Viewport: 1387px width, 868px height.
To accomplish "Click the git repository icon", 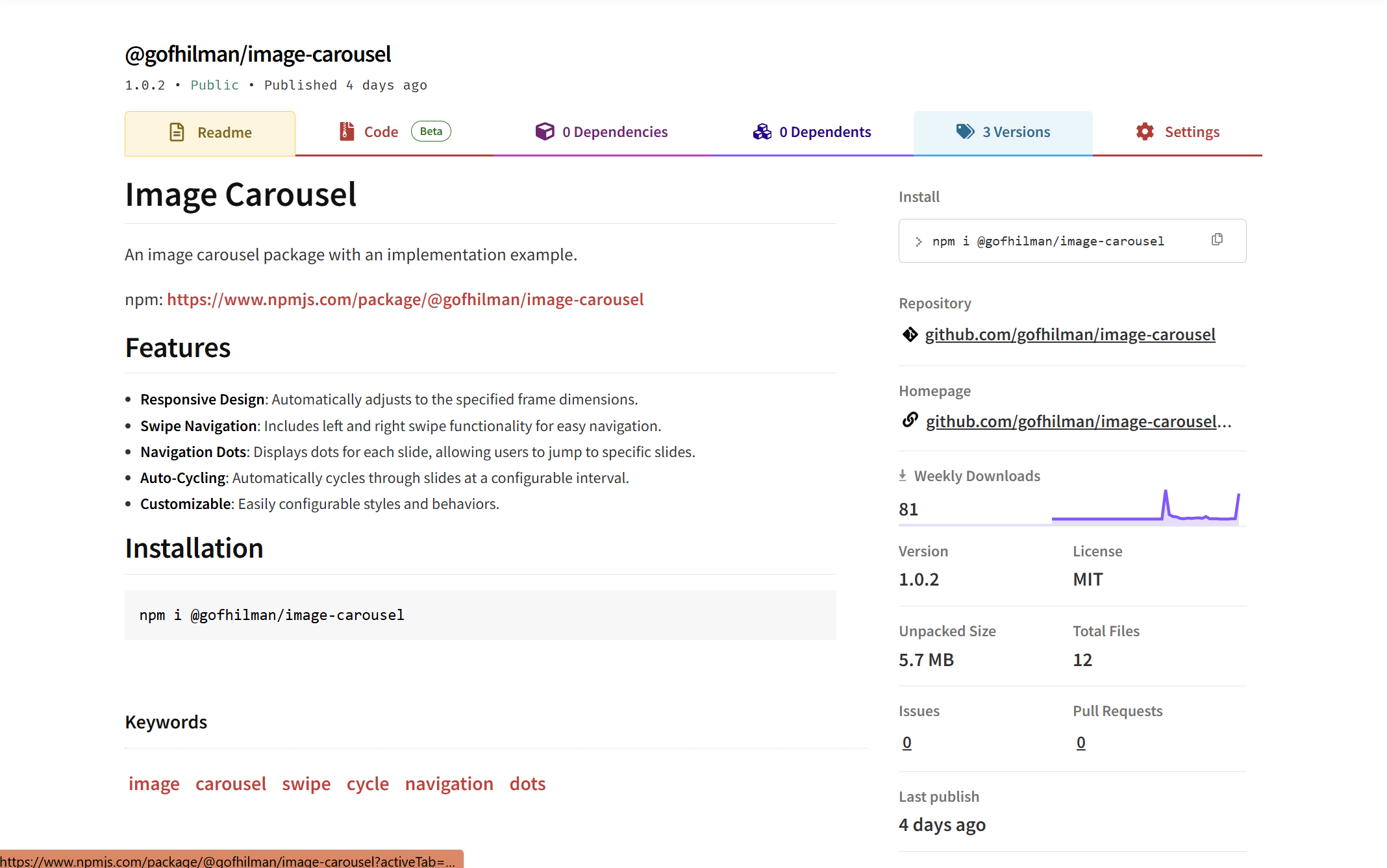I will [x=910, y=334].
